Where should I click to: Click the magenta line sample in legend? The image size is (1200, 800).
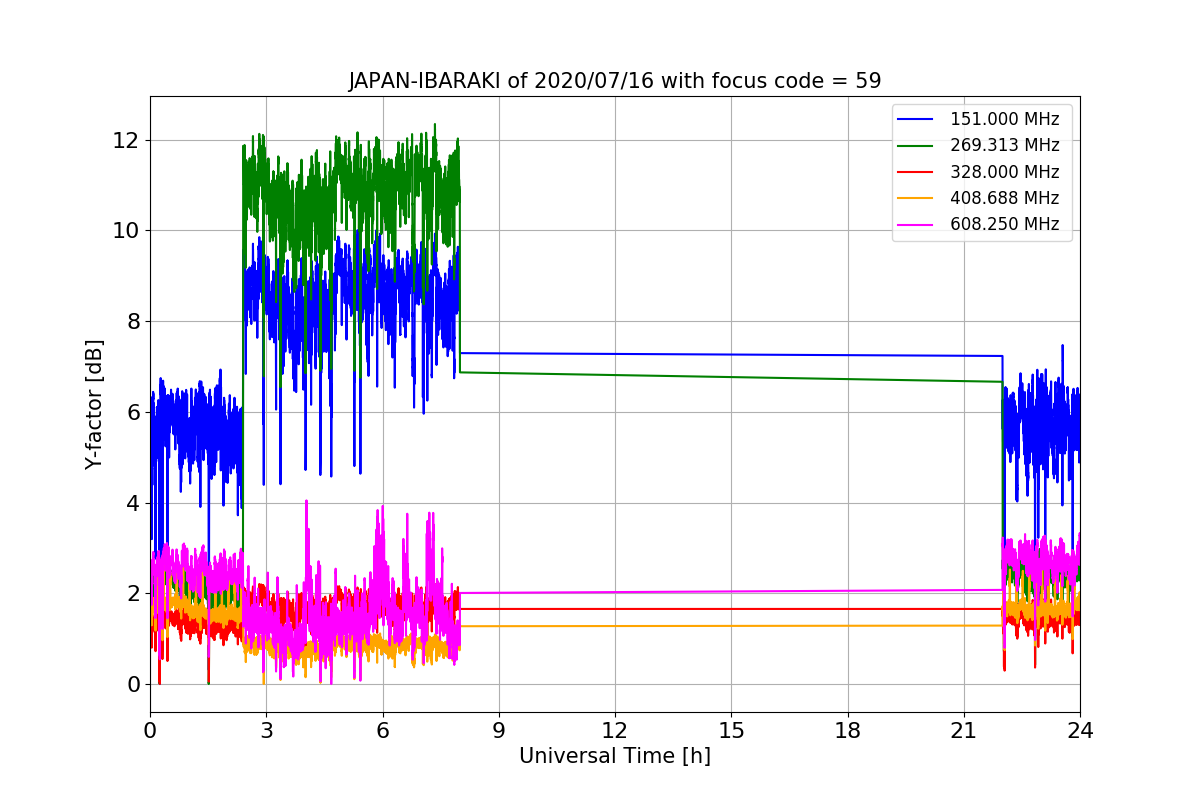point(917,225)
